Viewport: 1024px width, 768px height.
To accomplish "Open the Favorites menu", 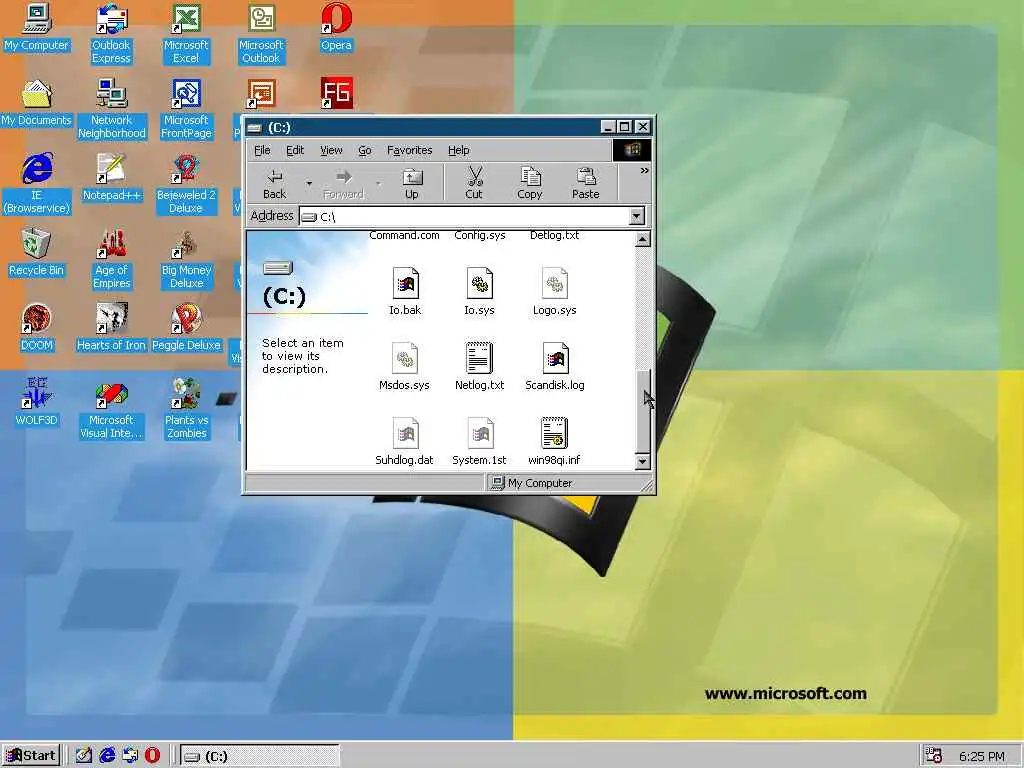I will (409, 150).
